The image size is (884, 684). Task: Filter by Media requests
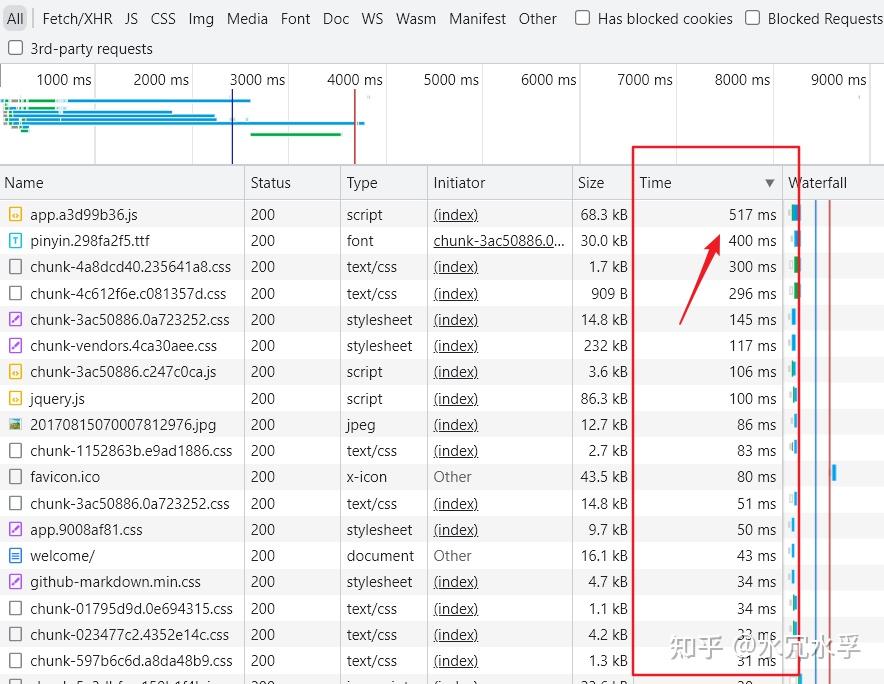[247, 19]
